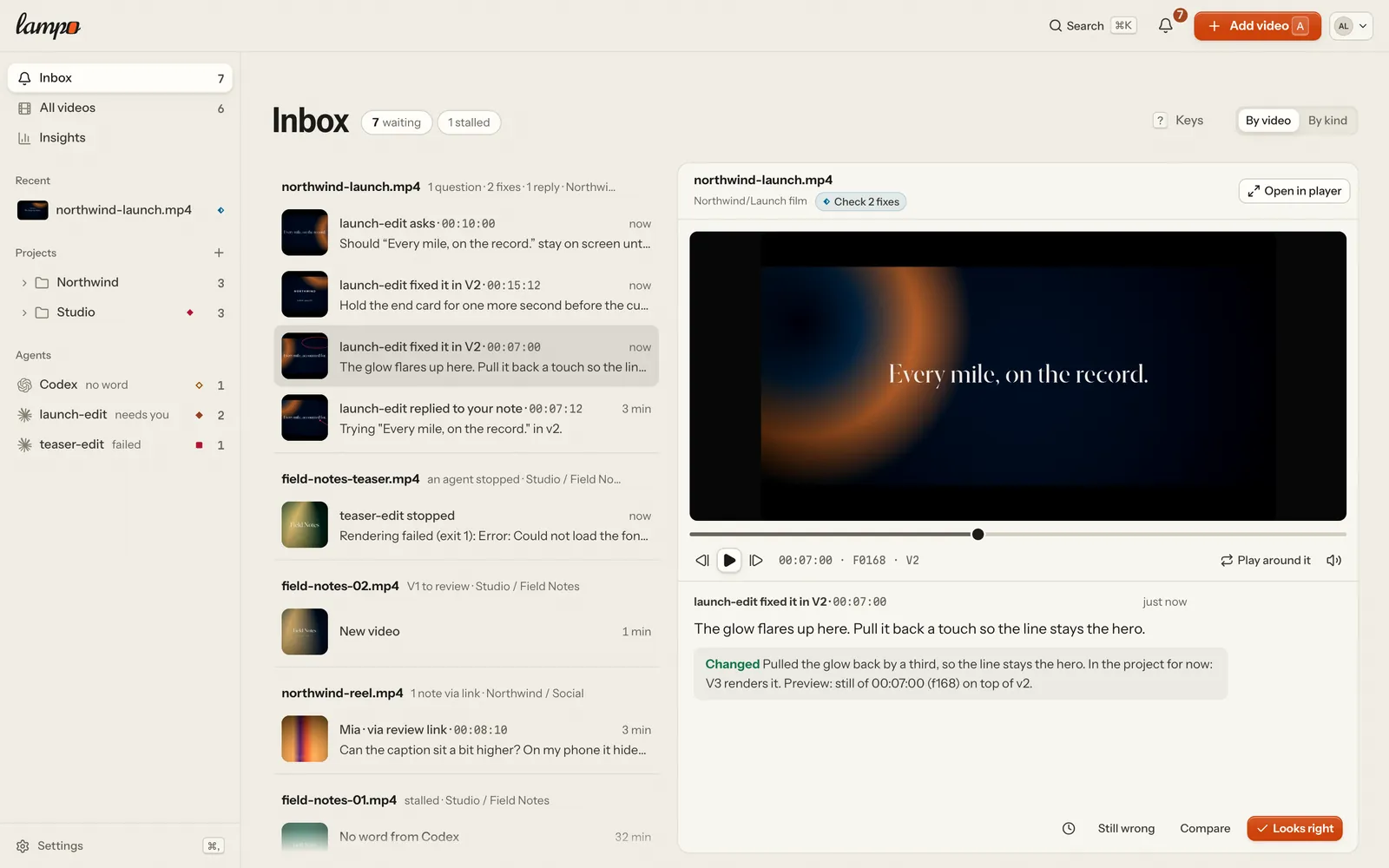Select the launch-edit agent

point(120,415)
